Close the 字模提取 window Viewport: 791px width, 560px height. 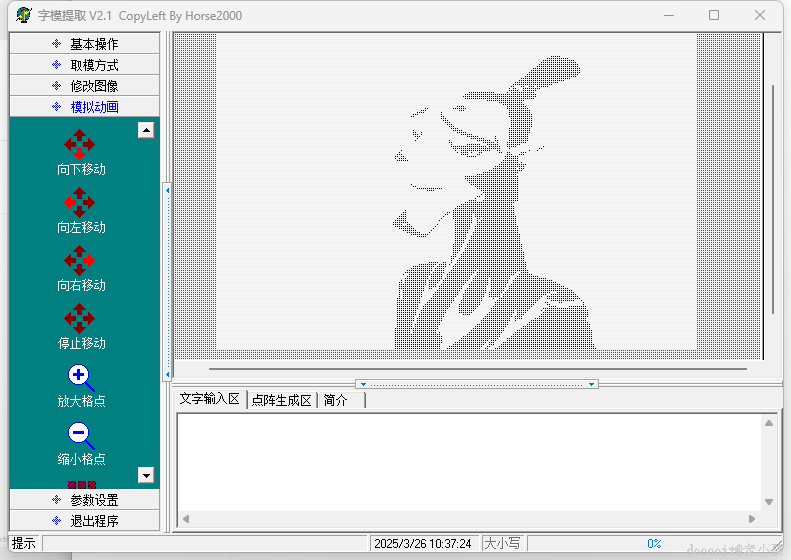click(x=760, y=15)
